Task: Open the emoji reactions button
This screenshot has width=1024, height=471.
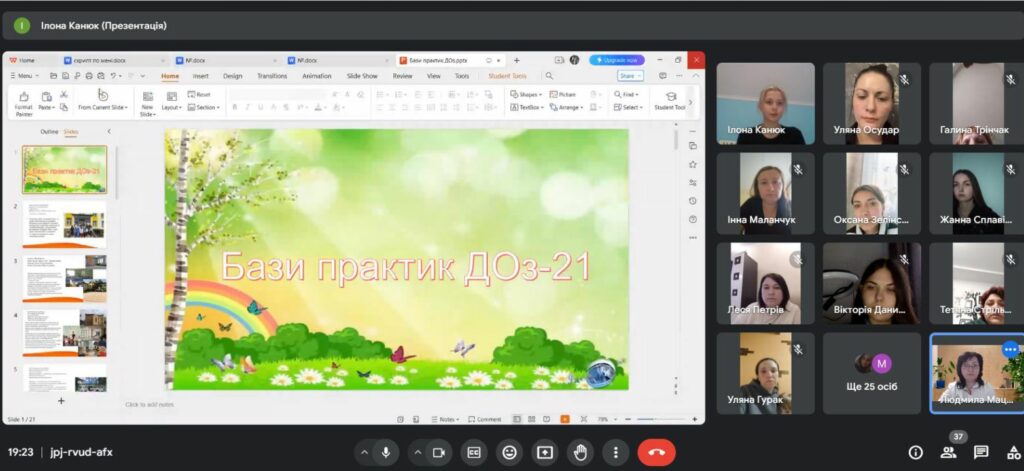Action: (x=510, y=452)
